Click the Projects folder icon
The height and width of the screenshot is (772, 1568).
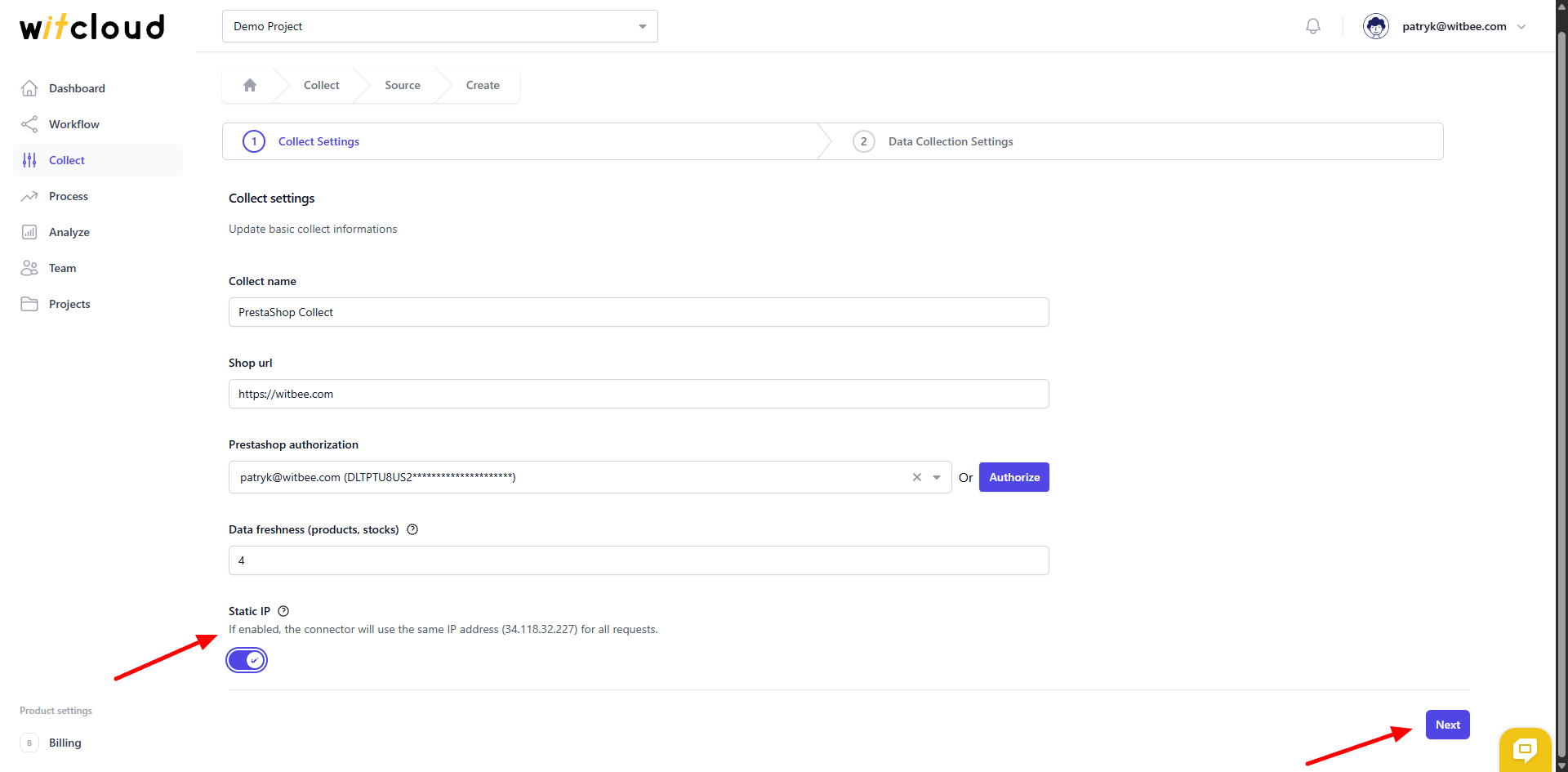coord(29,304)
